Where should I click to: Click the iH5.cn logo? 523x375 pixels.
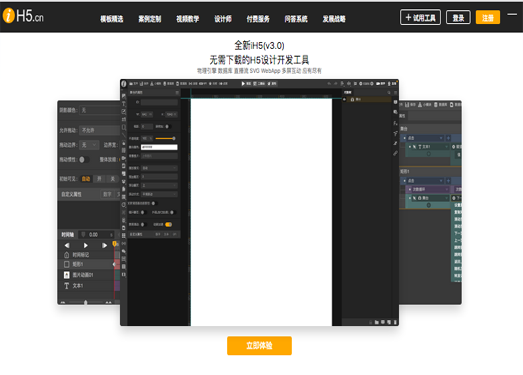click(23, 16)
